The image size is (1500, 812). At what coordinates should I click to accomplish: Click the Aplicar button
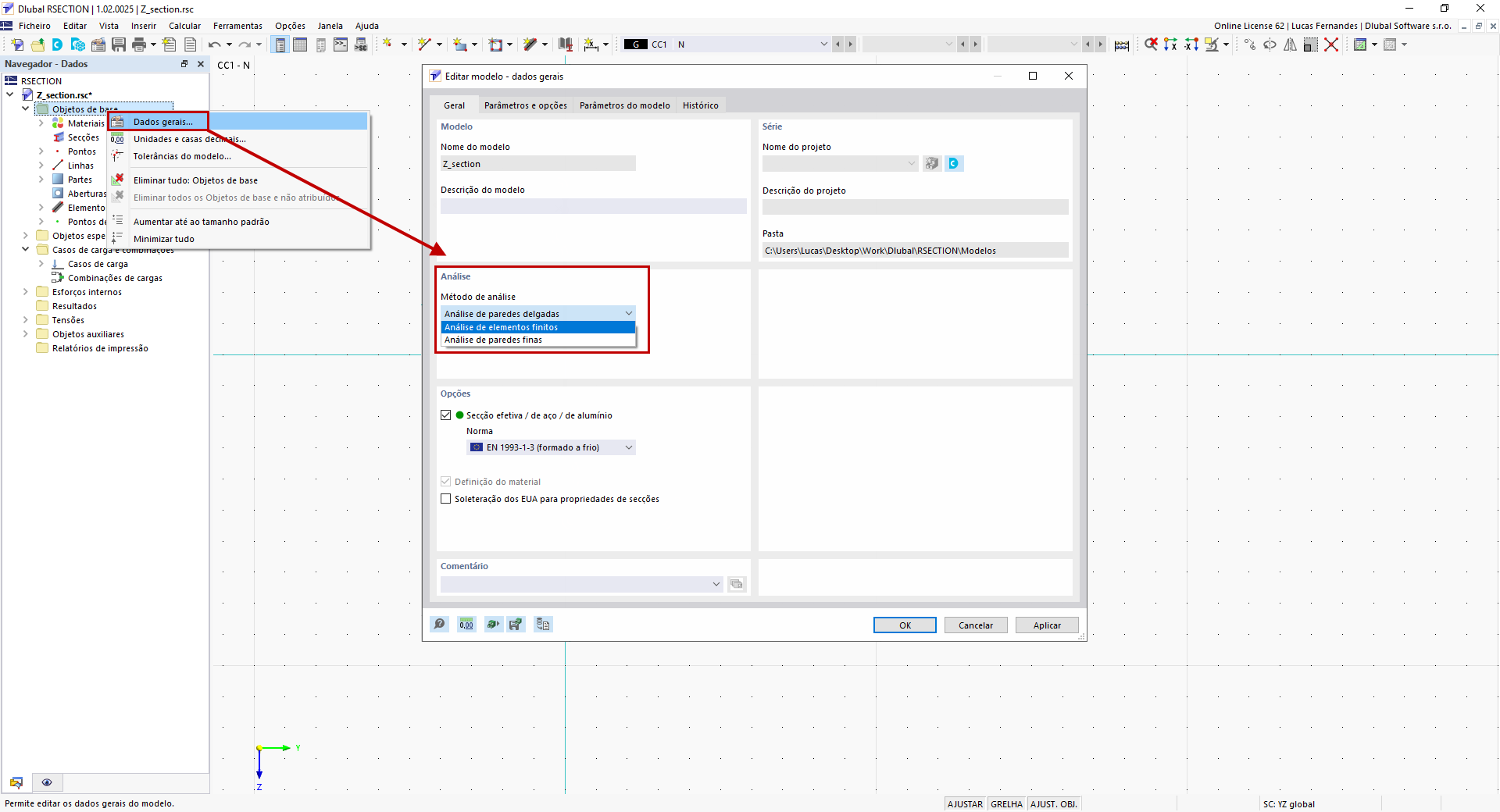point(1047,625)
